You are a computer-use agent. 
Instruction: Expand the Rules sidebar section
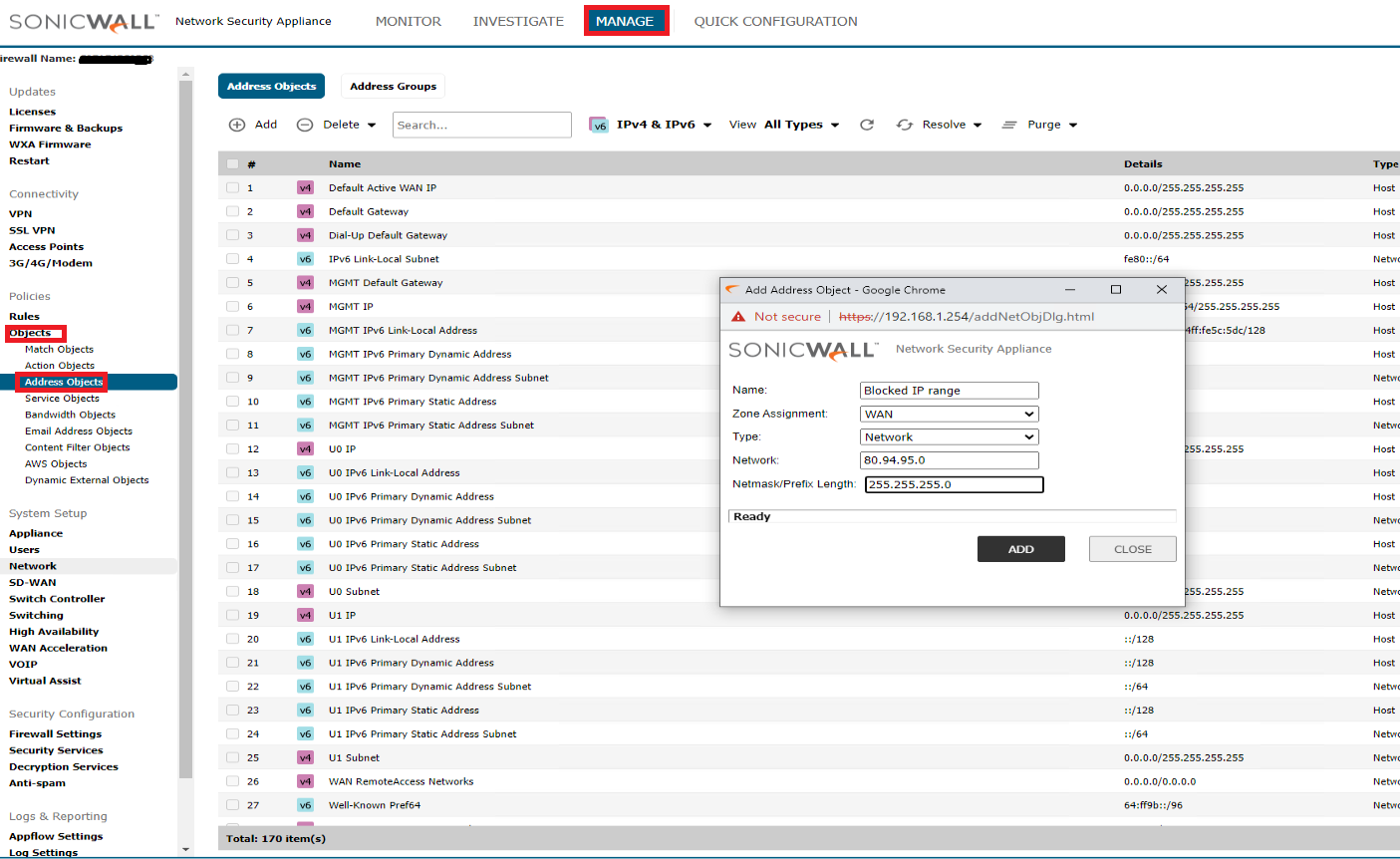coord(25,316)
